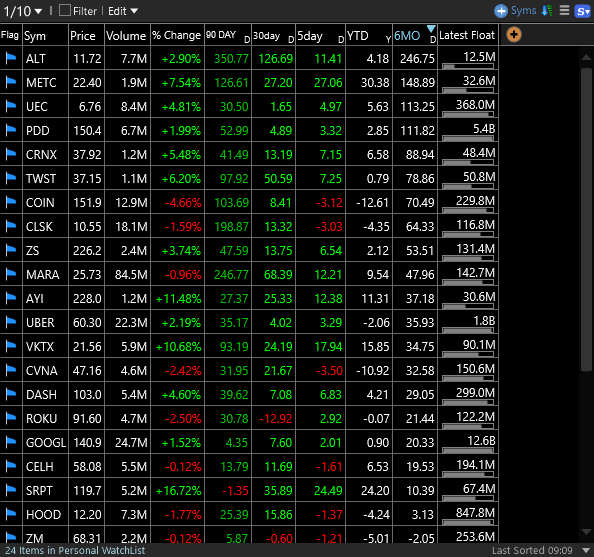Sort by the % Change column header
The width and height of the screenshot is (594, 557).
click(177, 35)
